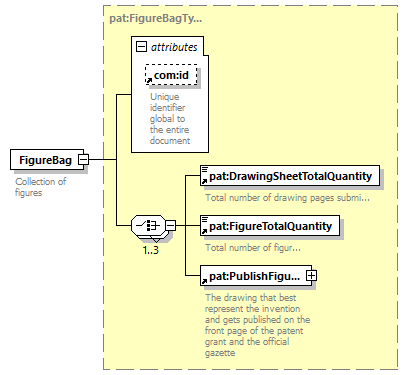Select the pat:PublishFigu... element box
This screenshot has height=375, width=408.
coord(256,276)
